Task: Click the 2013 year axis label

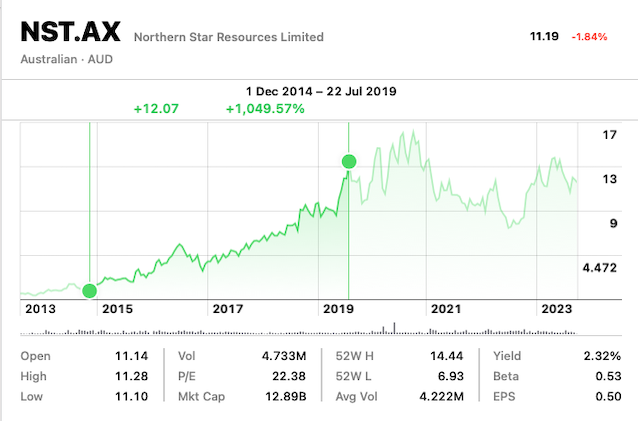Action: pos(40,309)
